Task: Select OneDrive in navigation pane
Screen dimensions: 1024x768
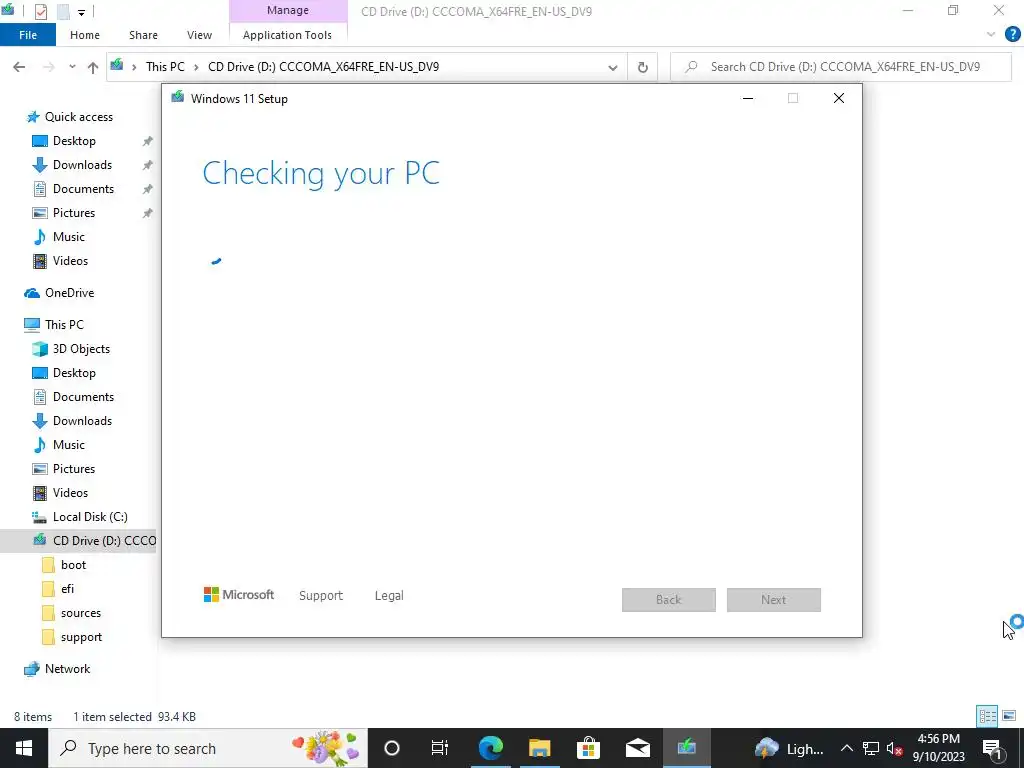Action: (69, 293)
